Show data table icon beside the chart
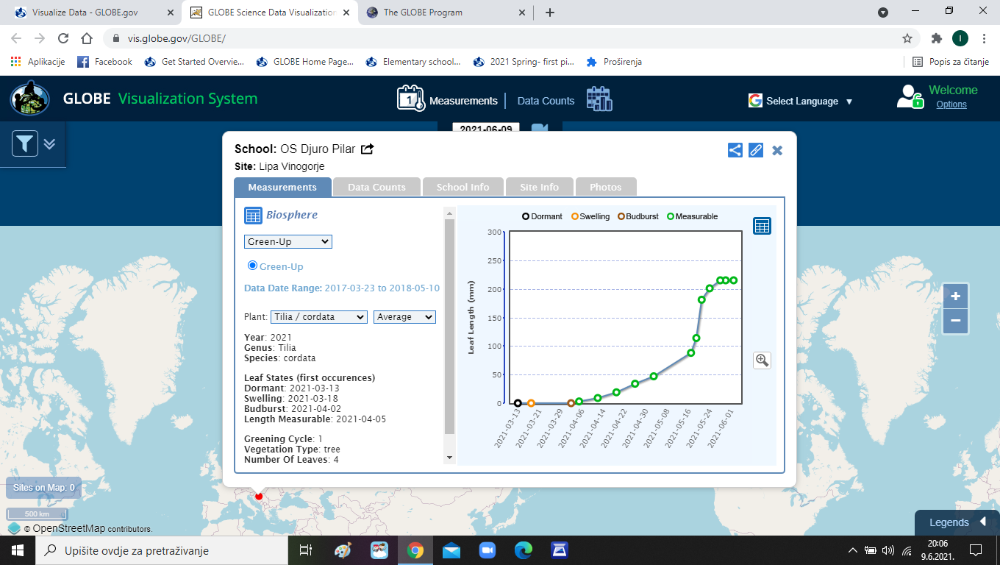1000x565 pixels. pos(762,226)
